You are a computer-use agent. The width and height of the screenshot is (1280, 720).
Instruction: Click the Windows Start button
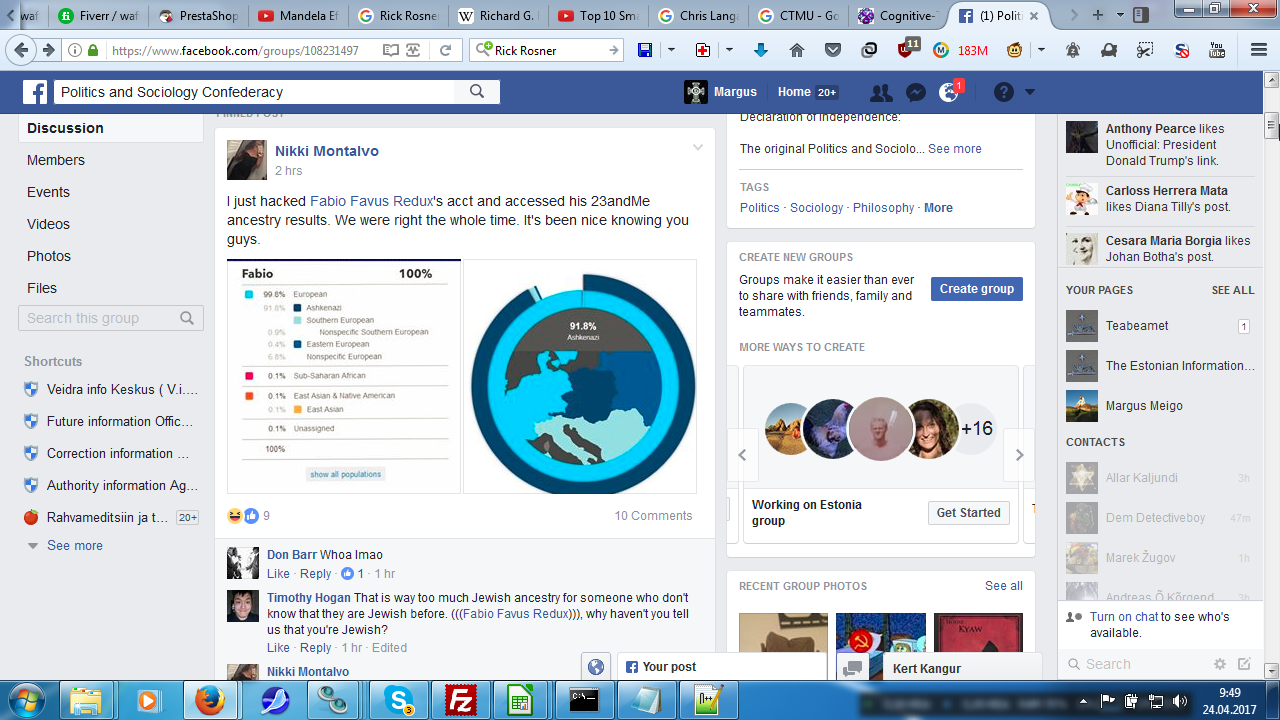(27, 699)
